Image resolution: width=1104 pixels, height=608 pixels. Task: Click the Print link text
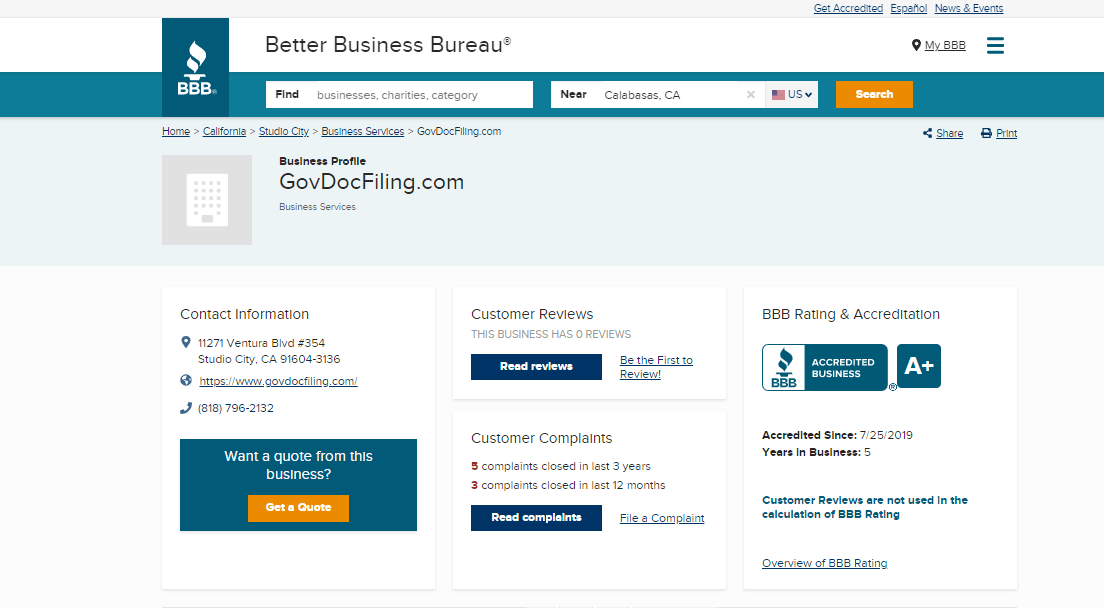[1006, 134]
